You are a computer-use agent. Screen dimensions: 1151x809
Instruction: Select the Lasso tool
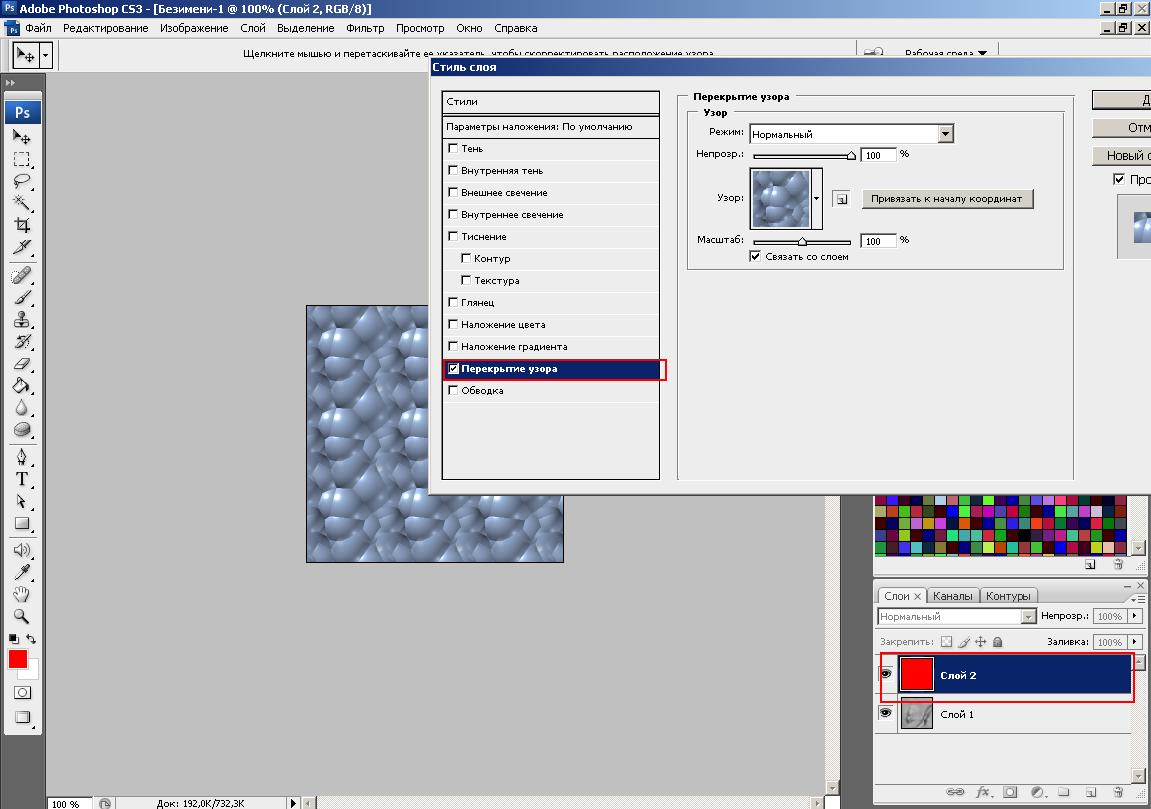tap(22, 181)
